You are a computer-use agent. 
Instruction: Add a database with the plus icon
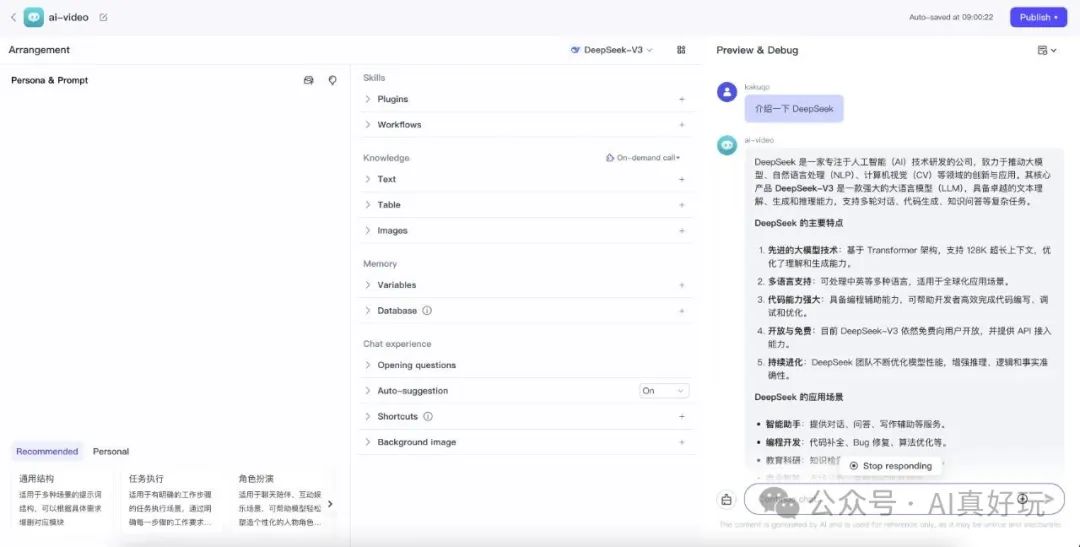coord(682,311)
